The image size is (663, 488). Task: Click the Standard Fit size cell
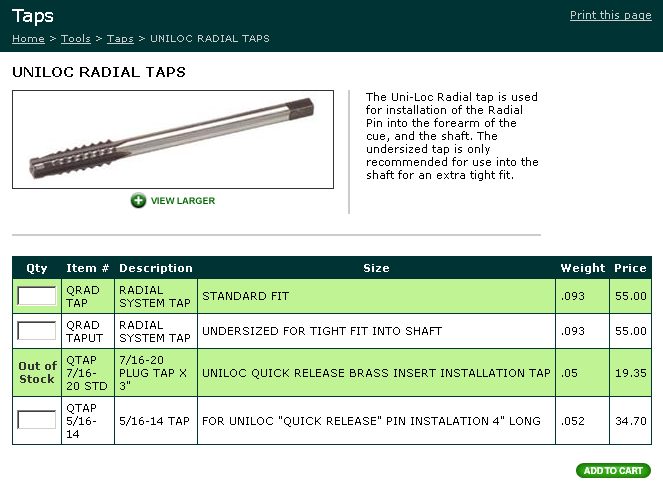[376, 296]
